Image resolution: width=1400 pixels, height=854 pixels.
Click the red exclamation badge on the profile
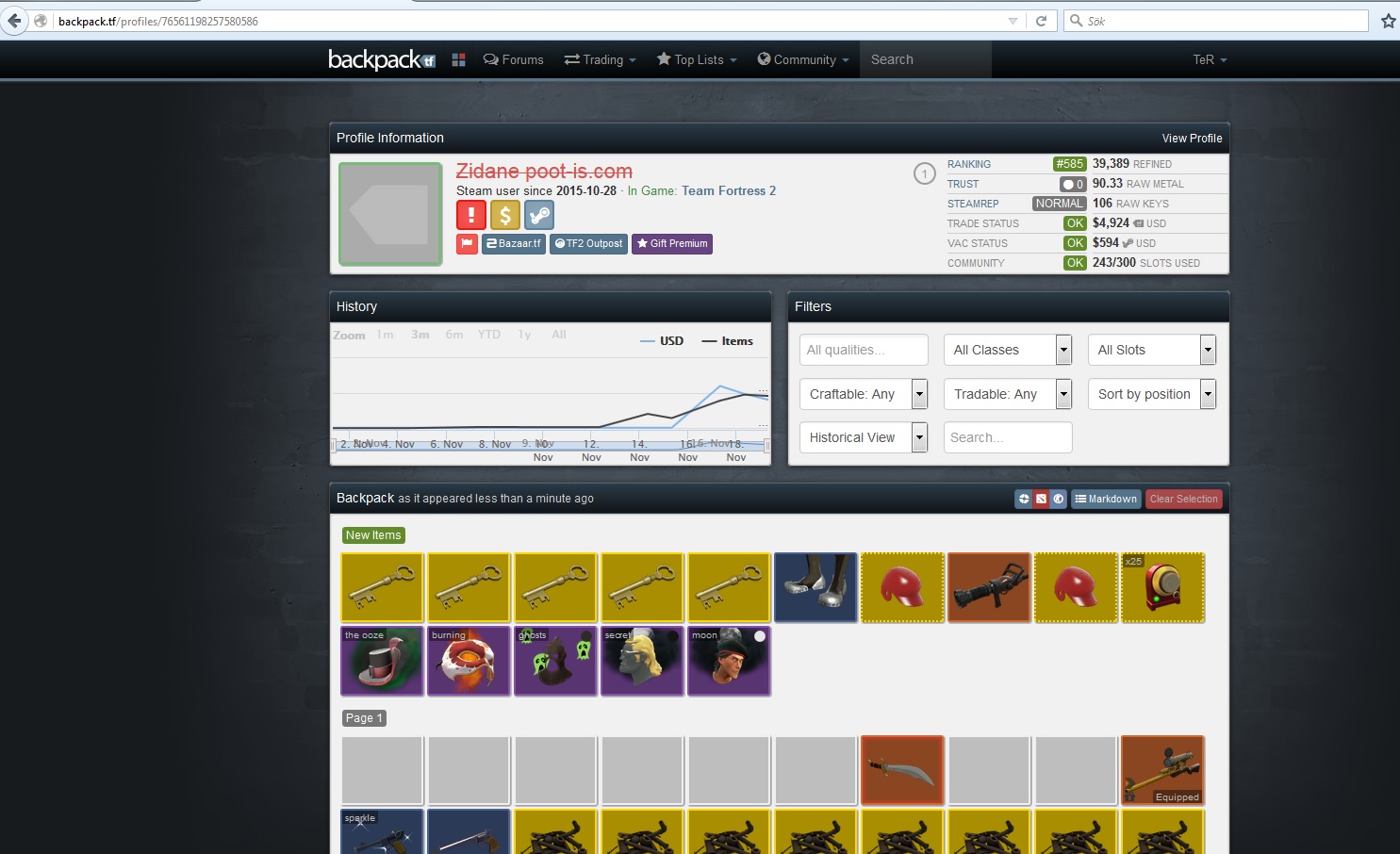pos(471,215)
